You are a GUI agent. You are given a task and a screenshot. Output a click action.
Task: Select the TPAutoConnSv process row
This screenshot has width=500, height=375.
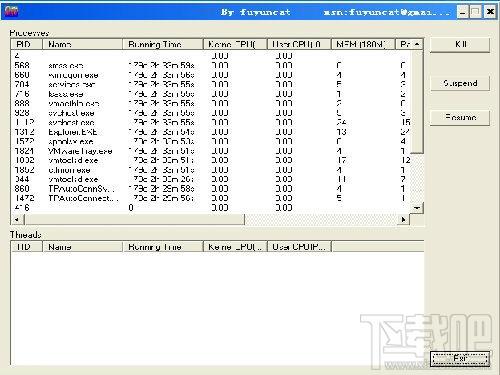coord(211,189)
